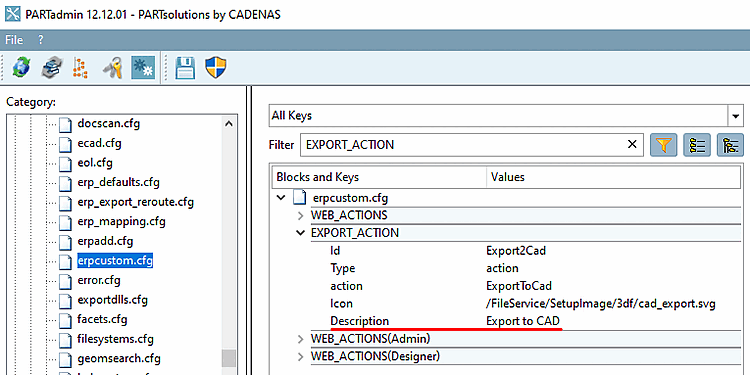Select facets.cfg in category tree

coord(102,319)
